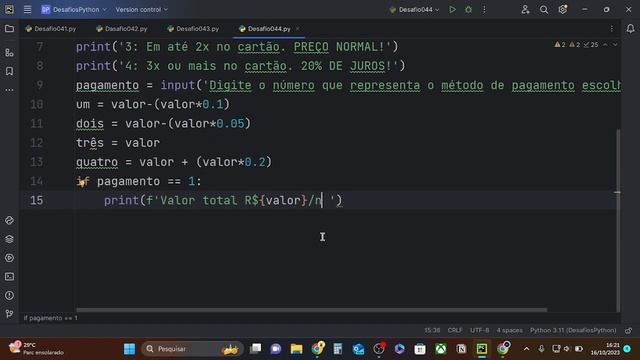640x360 pixels.
Task: Open Notion from taskbar
Action: 461,349
